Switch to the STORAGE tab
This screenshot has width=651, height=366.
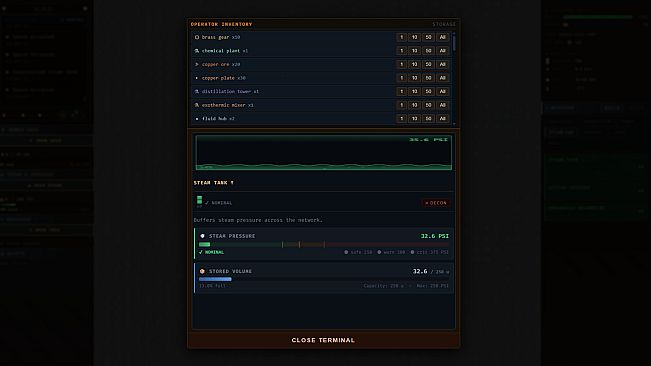444,24
